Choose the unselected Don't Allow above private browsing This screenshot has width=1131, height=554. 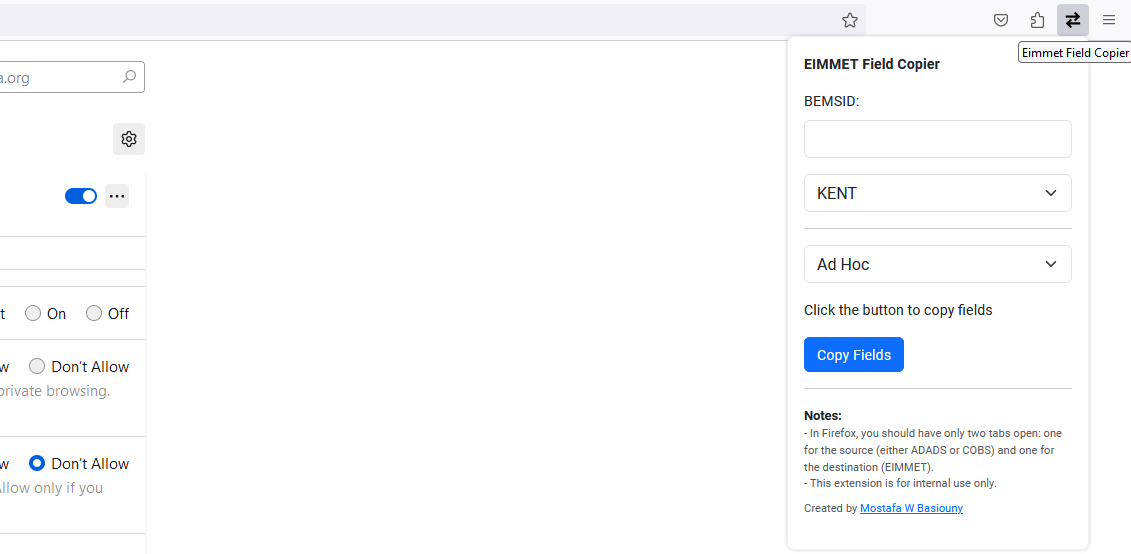37,367
